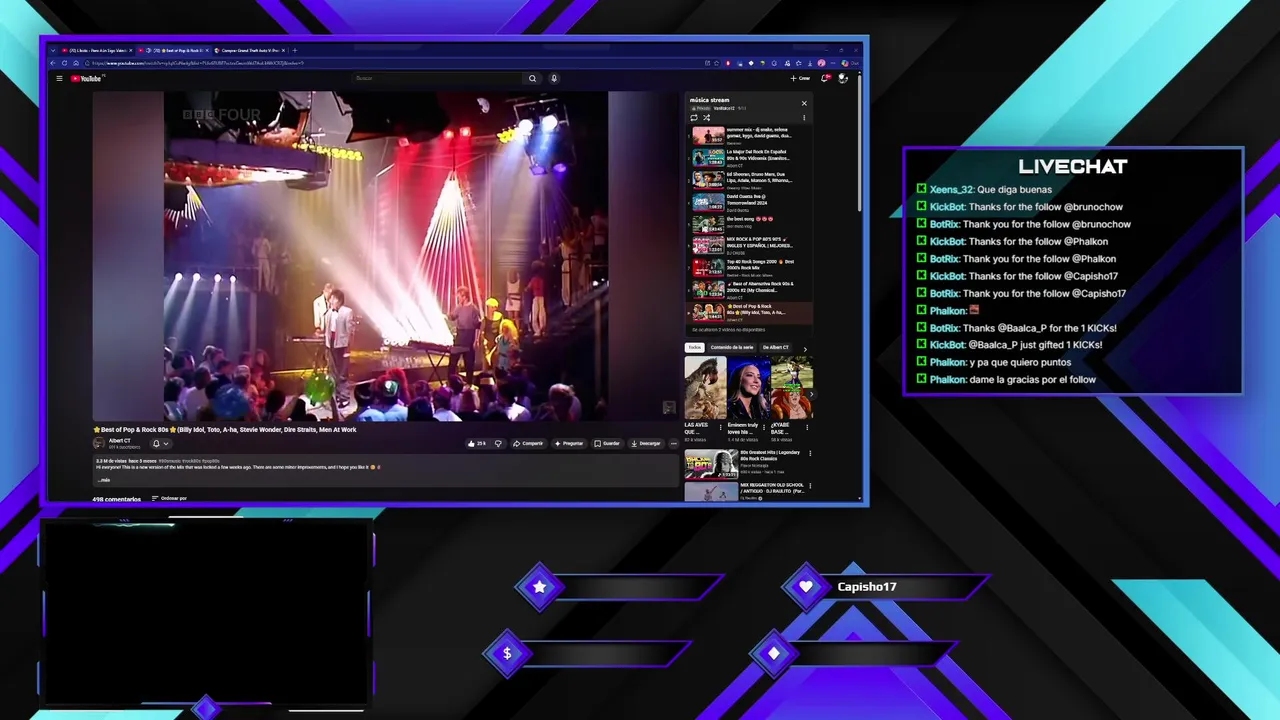The image size is (1280, 720).
Task: Play summer mix playlist video
Action: click(751, 135)
